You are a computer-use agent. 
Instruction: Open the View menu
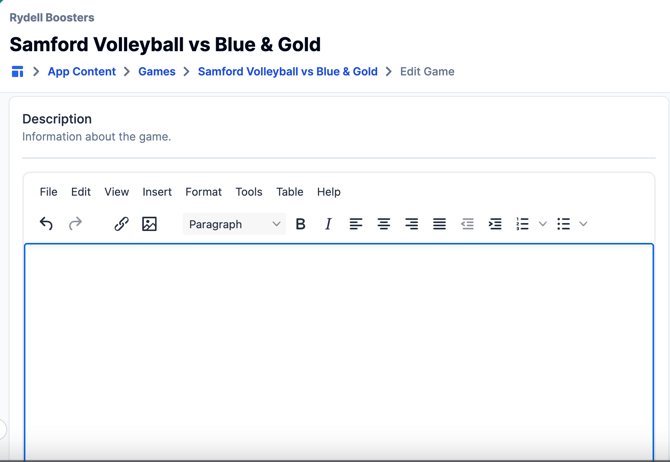pos(117,192)
